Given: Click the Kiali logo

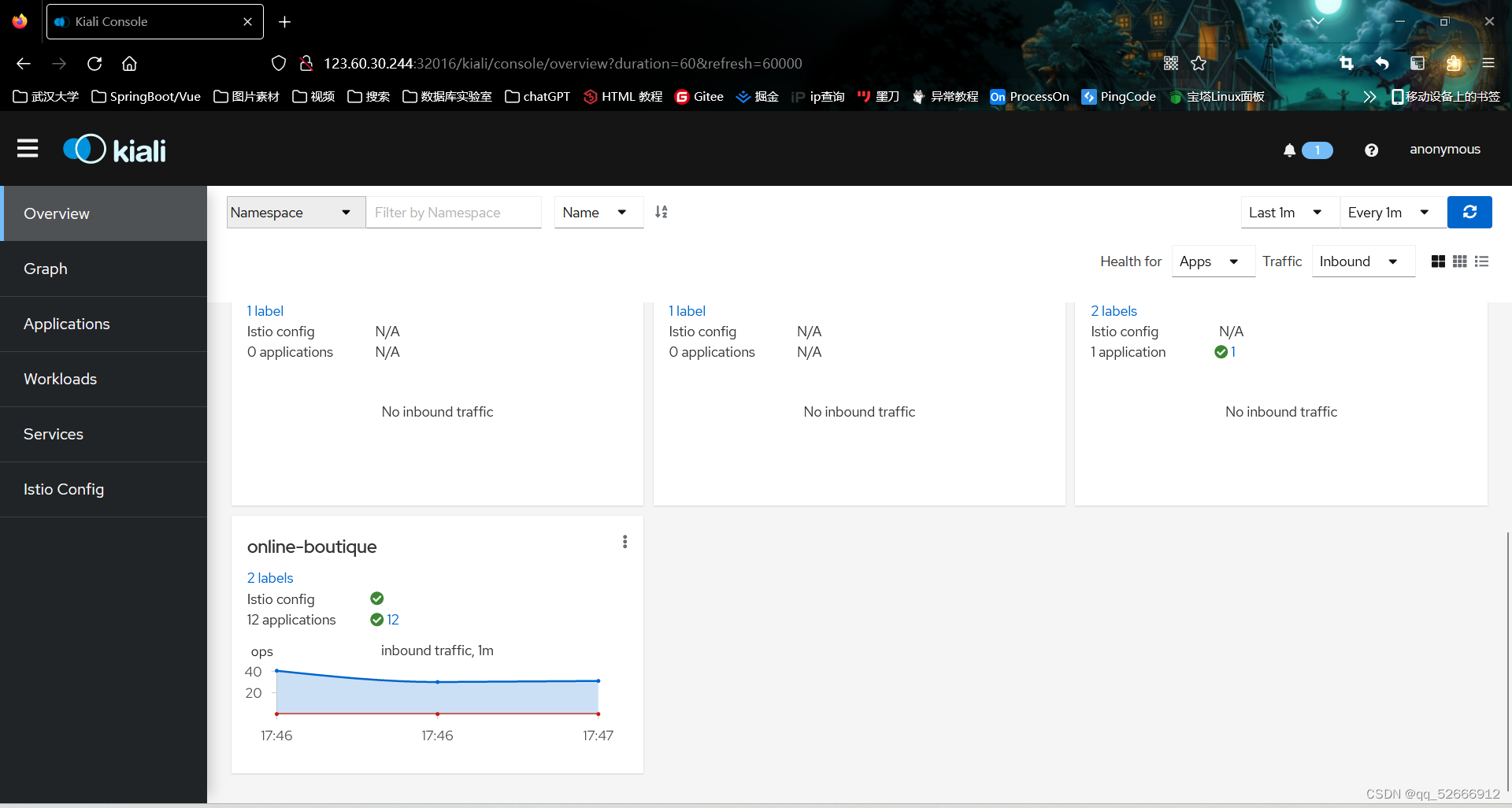Looking at the screenshot, I should (x=114, y=150).
